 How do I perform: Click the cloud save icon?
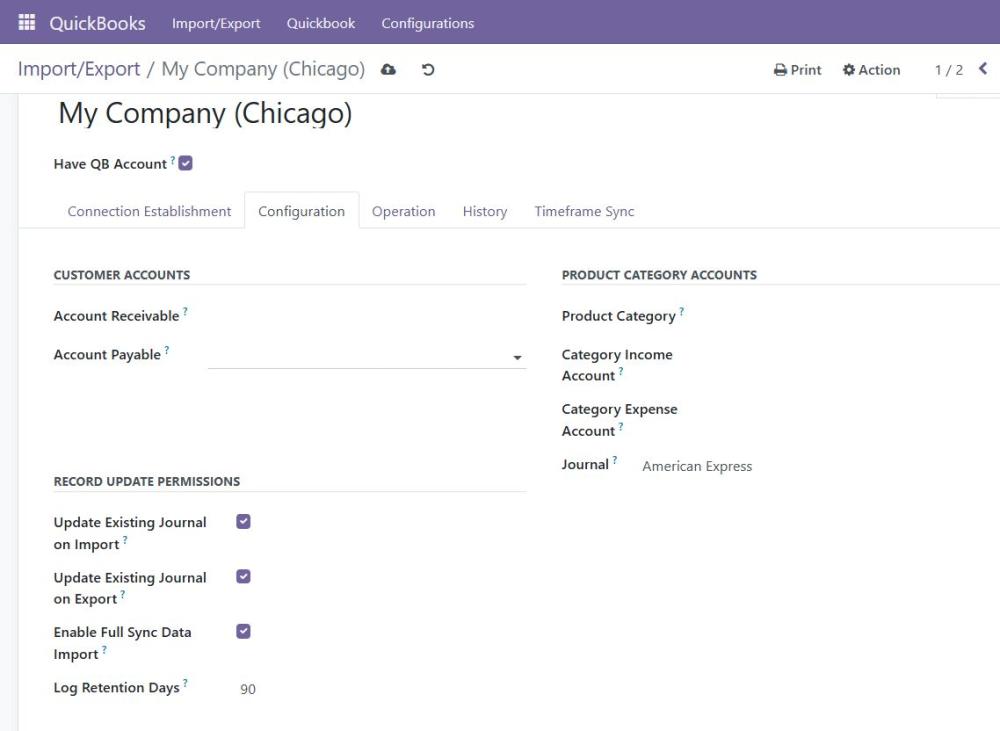tap(388, 69)
